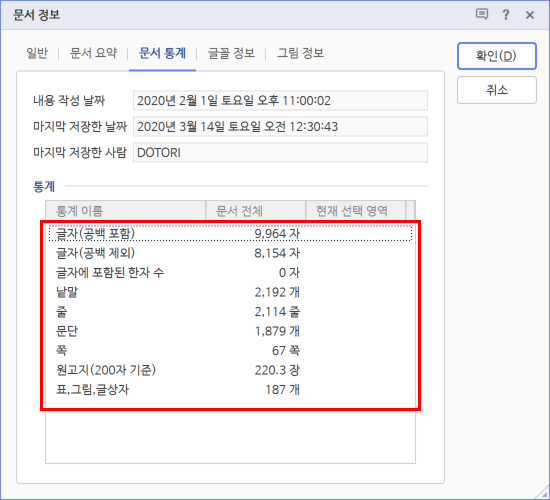Open help with the question mark icon
The width and height of the screenshot is (550, 500).
505,15
